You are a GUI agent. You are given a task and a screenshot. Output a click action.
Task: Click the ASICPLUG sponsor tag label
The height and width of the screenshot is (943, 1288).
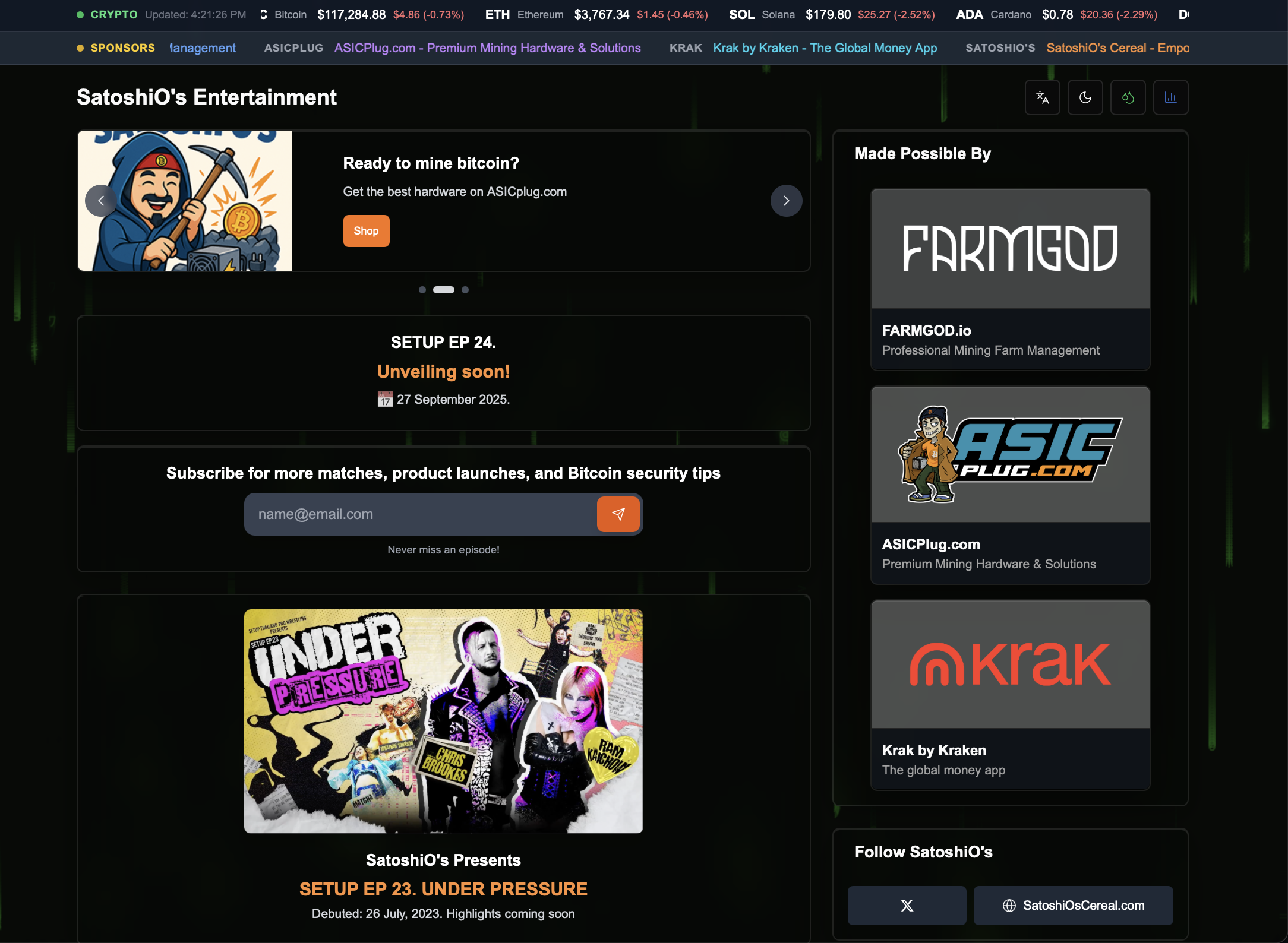tap(293, 48)
